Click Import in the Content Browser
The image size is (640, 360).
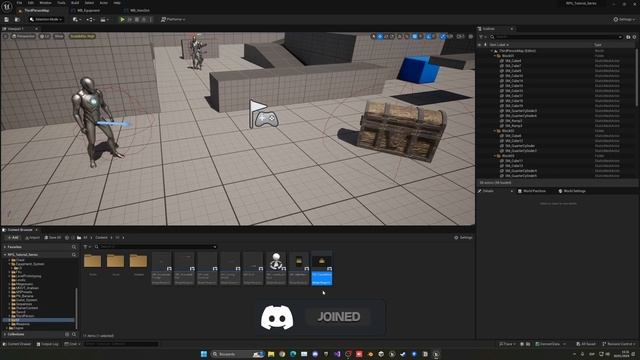tap(32, 238)
